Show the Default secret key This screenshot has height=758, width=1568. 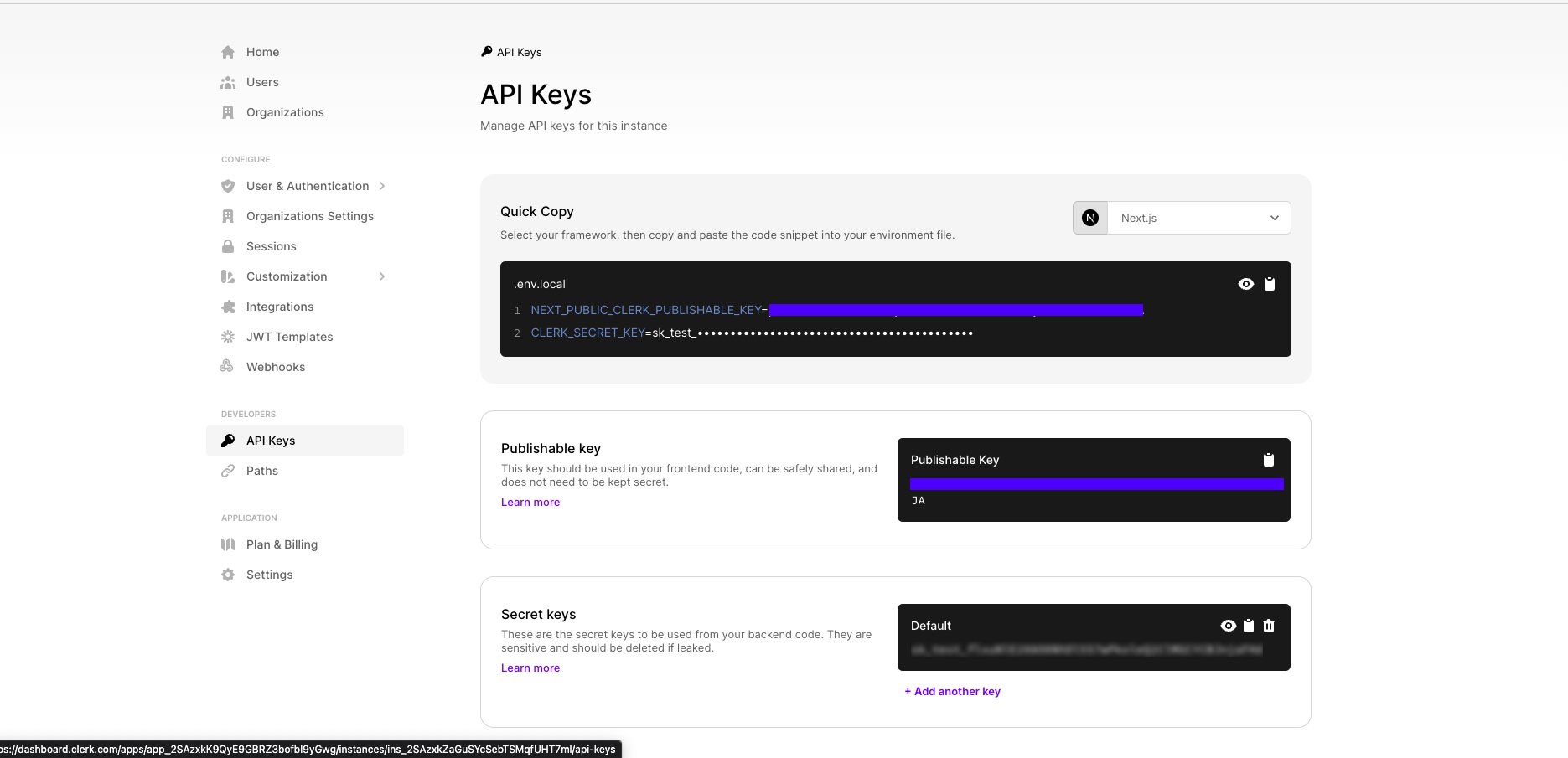click(1229, 626)
